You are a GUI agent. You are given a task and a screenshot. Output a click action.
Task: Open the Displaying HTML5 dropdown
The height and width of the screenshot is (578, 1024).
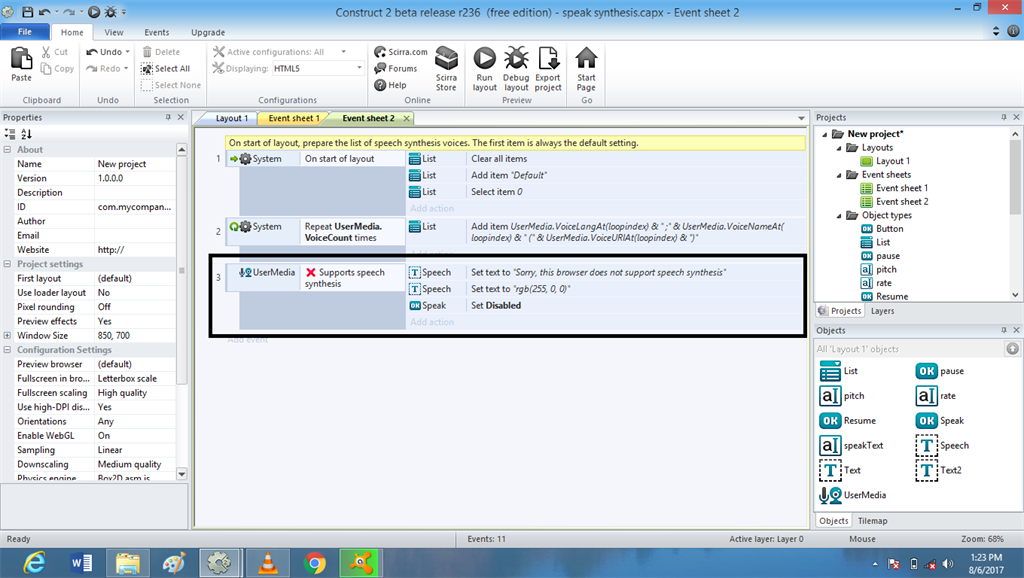pos(359,68)
